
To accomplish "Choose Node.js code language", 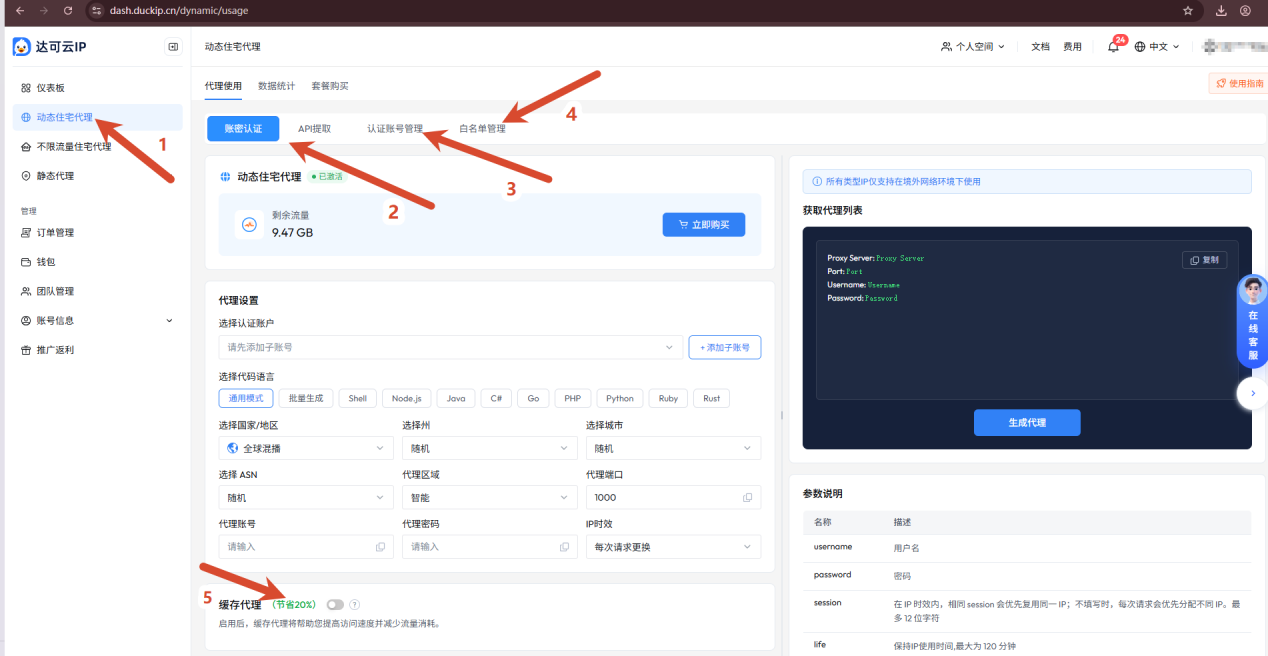I will click(x=406, y=398).
